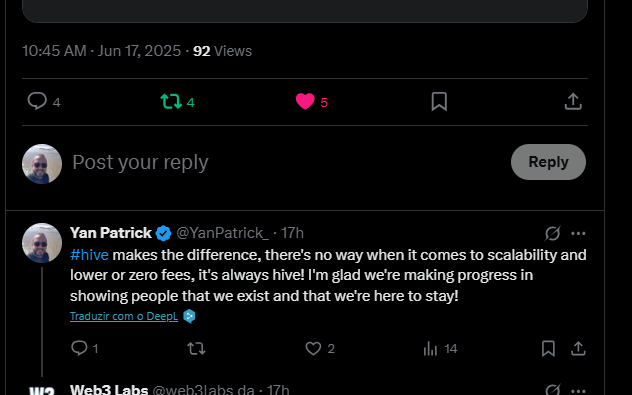632x395 pixels.
Task: View analytics for Yan Patrick's comment
Action: click(440, 348)
